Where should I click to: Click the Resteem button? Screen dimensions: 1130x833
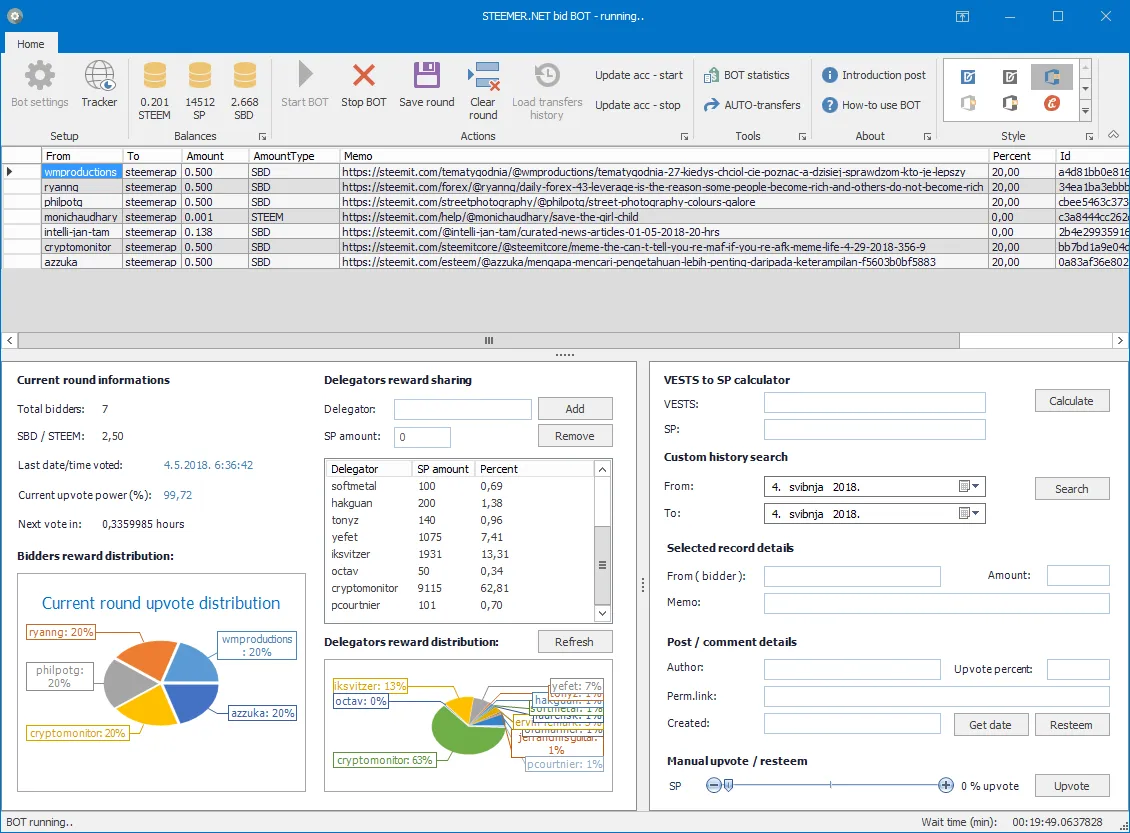[1072, 725]
